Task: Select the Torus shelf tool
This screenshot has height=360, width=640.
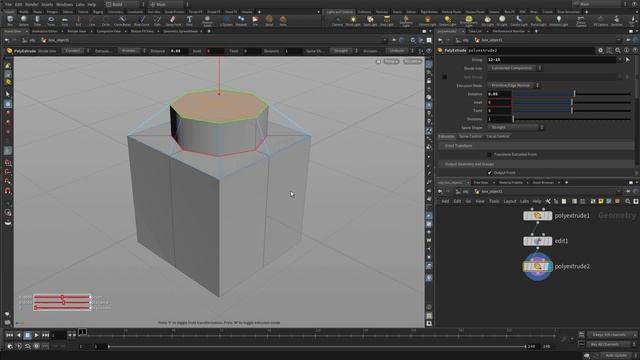Action: (x=51, y=20)
